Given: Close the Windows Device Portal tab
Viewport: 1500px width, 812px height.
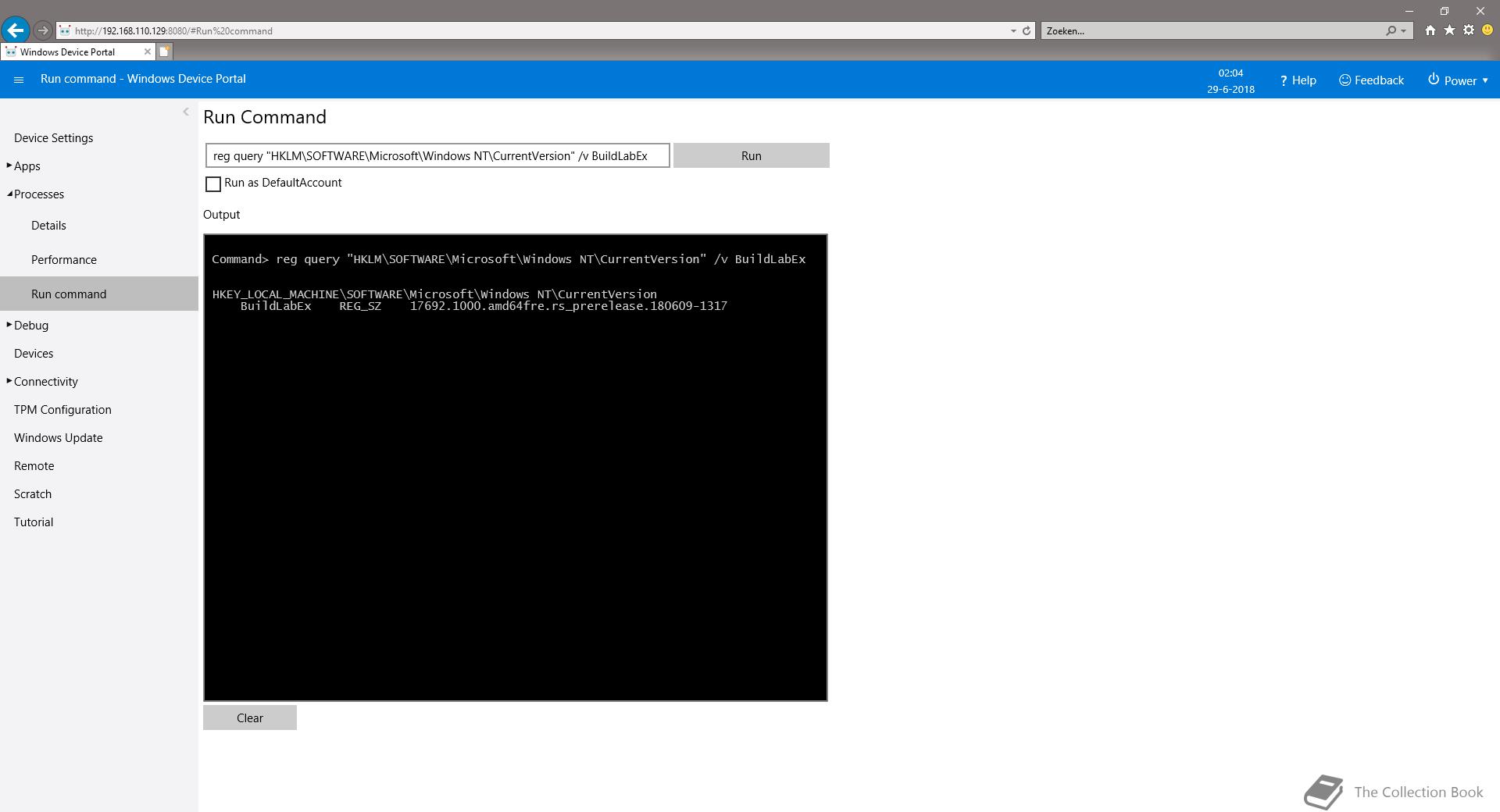Looking at the screenshot, I should click(147, 52).
